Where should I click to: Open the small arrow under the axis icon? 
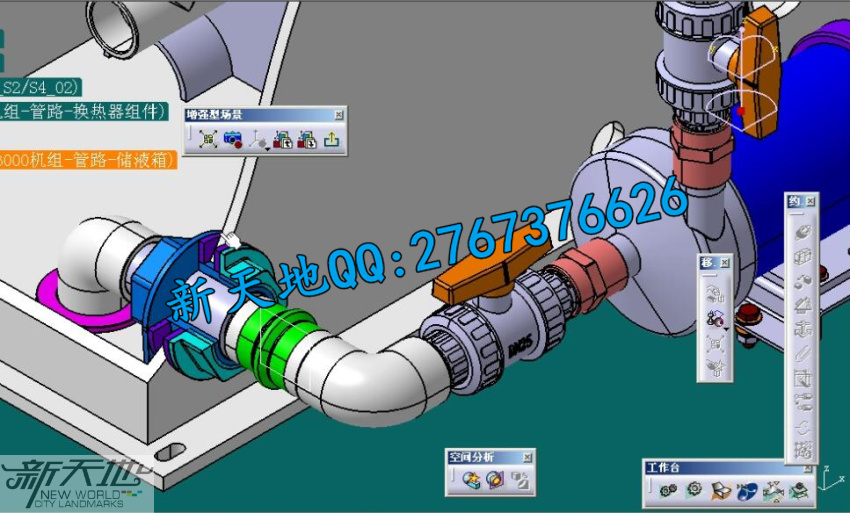click(x=267, y=148)
